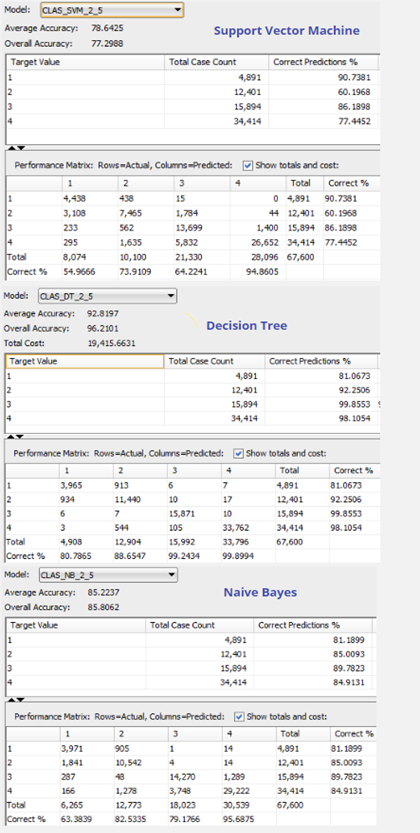Select Naive Bayes Correct % value 63.3839
The height and width of the screenshot is (833, 420).
[79, 819]
